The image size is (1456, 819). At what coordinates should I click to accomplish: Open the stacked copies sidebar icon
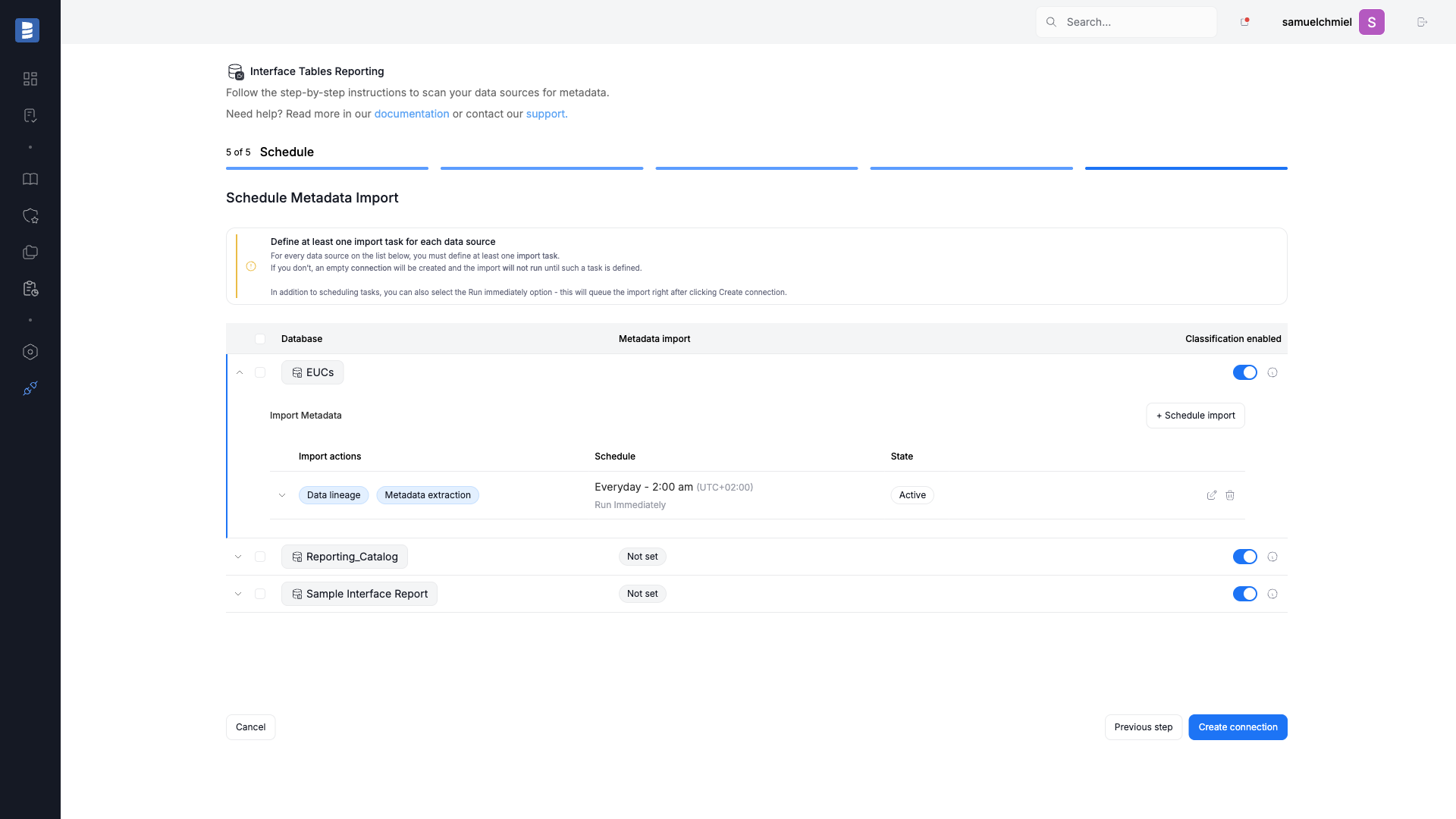point(30,253)
